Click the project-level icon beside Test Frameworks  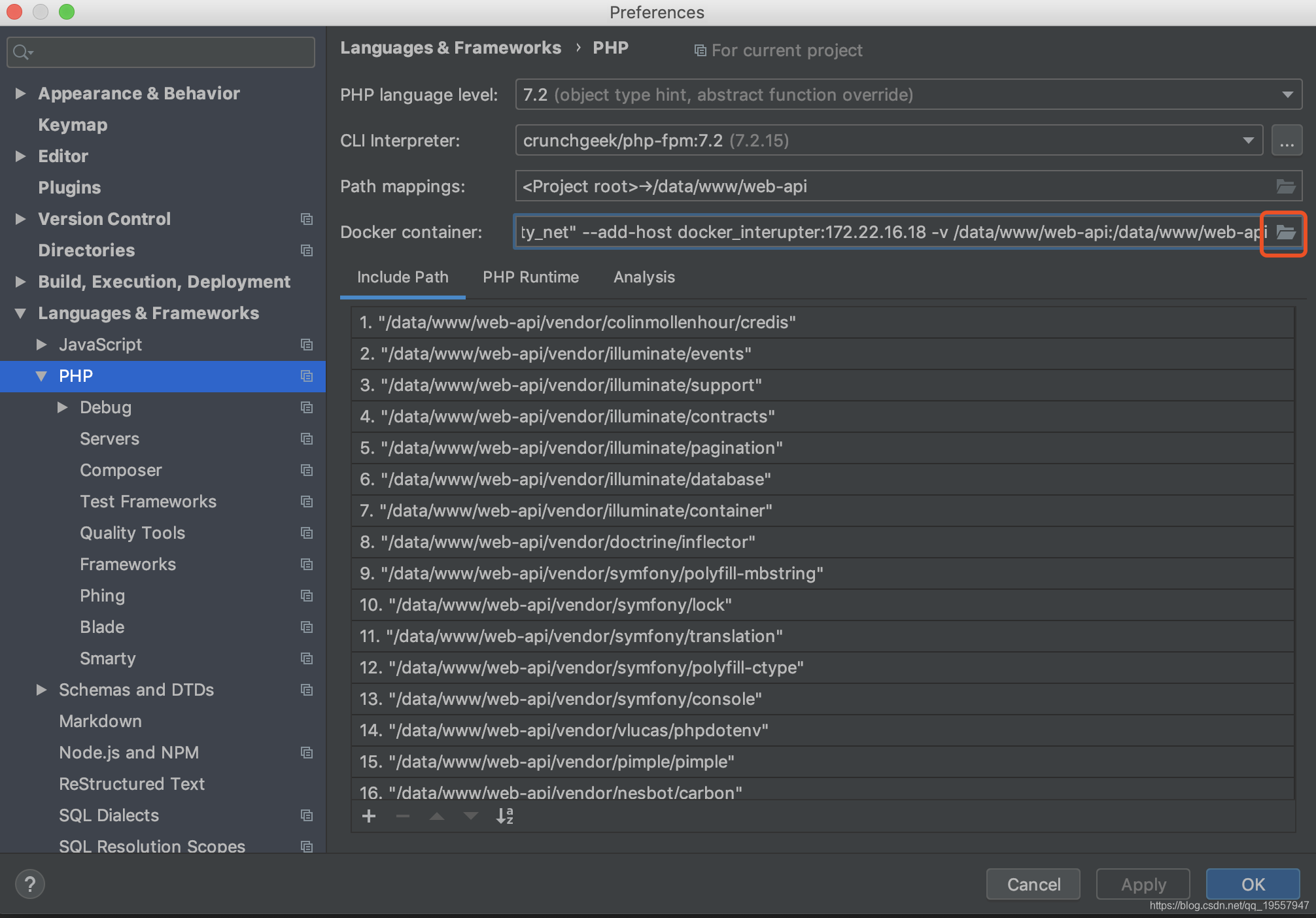307,501
